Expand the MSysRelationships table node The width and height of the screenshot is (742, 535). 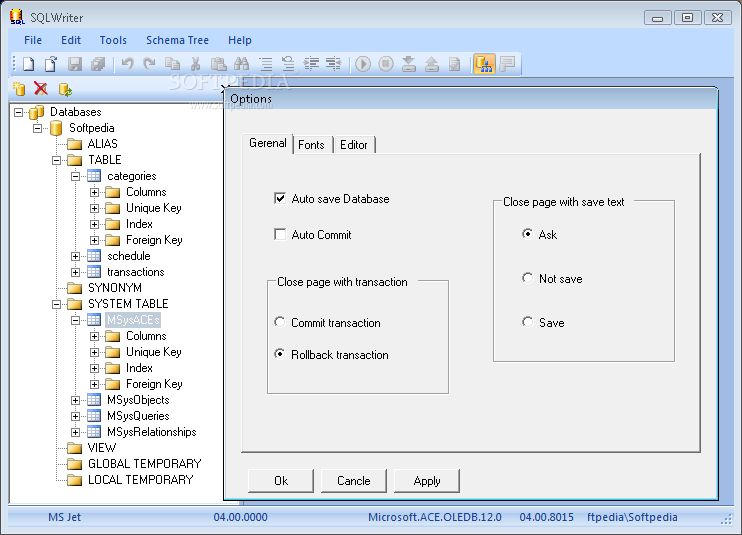point(75,432)
